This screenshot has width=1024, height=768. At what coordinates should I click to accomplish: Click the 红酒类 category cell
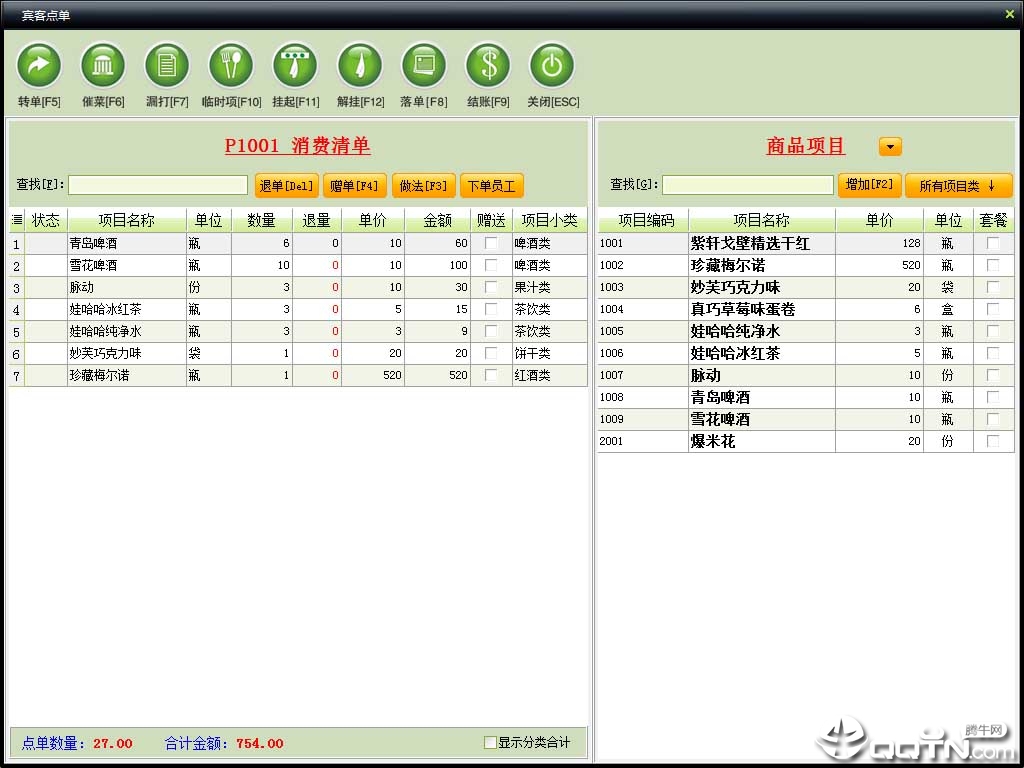coord(549,375)
